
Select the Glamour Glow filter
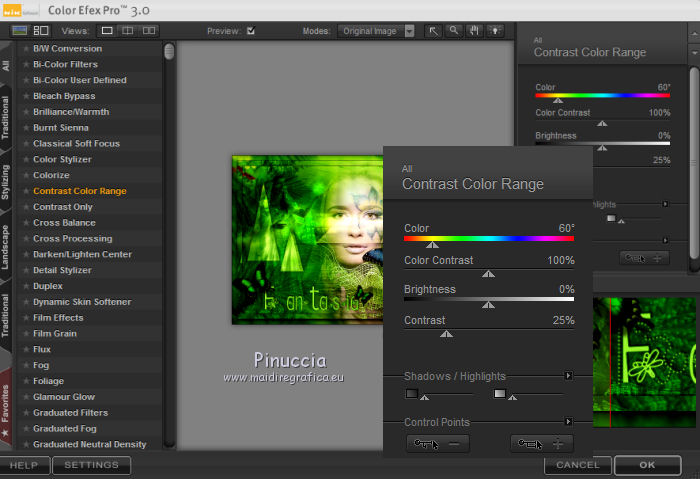click(64, 397)
